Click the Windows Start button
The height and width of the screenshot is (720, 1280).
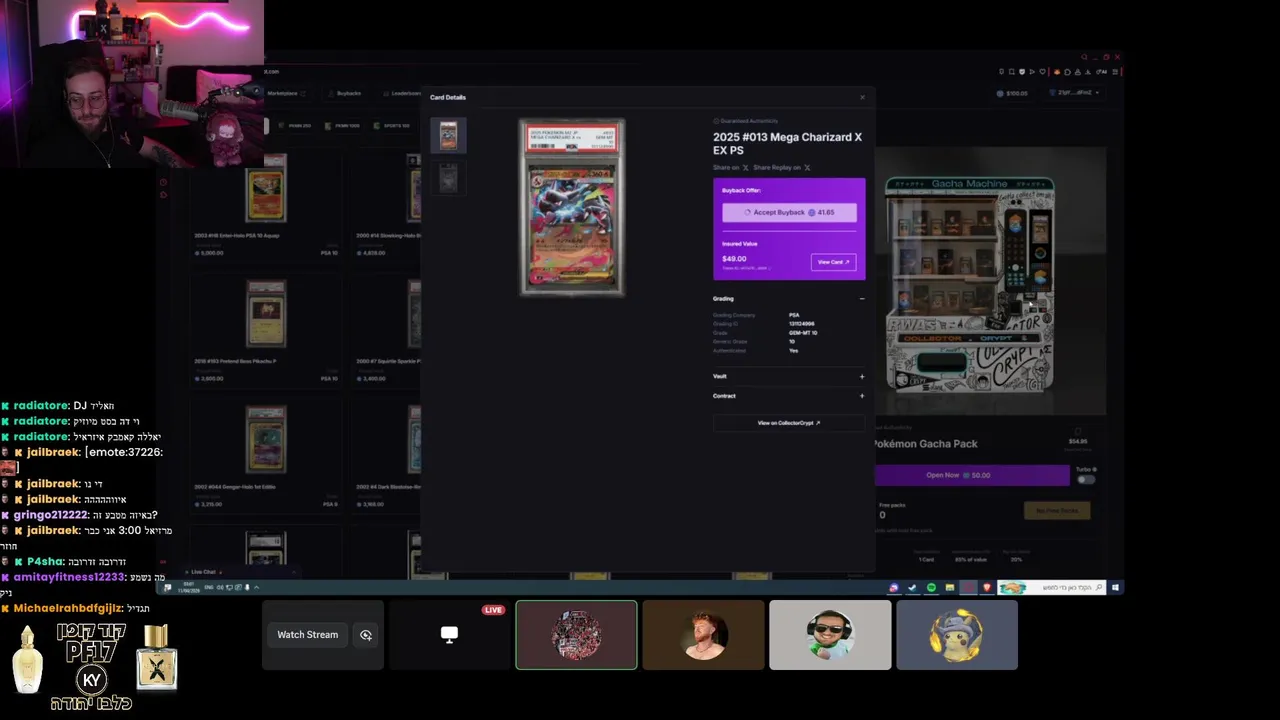point(1115,588)
